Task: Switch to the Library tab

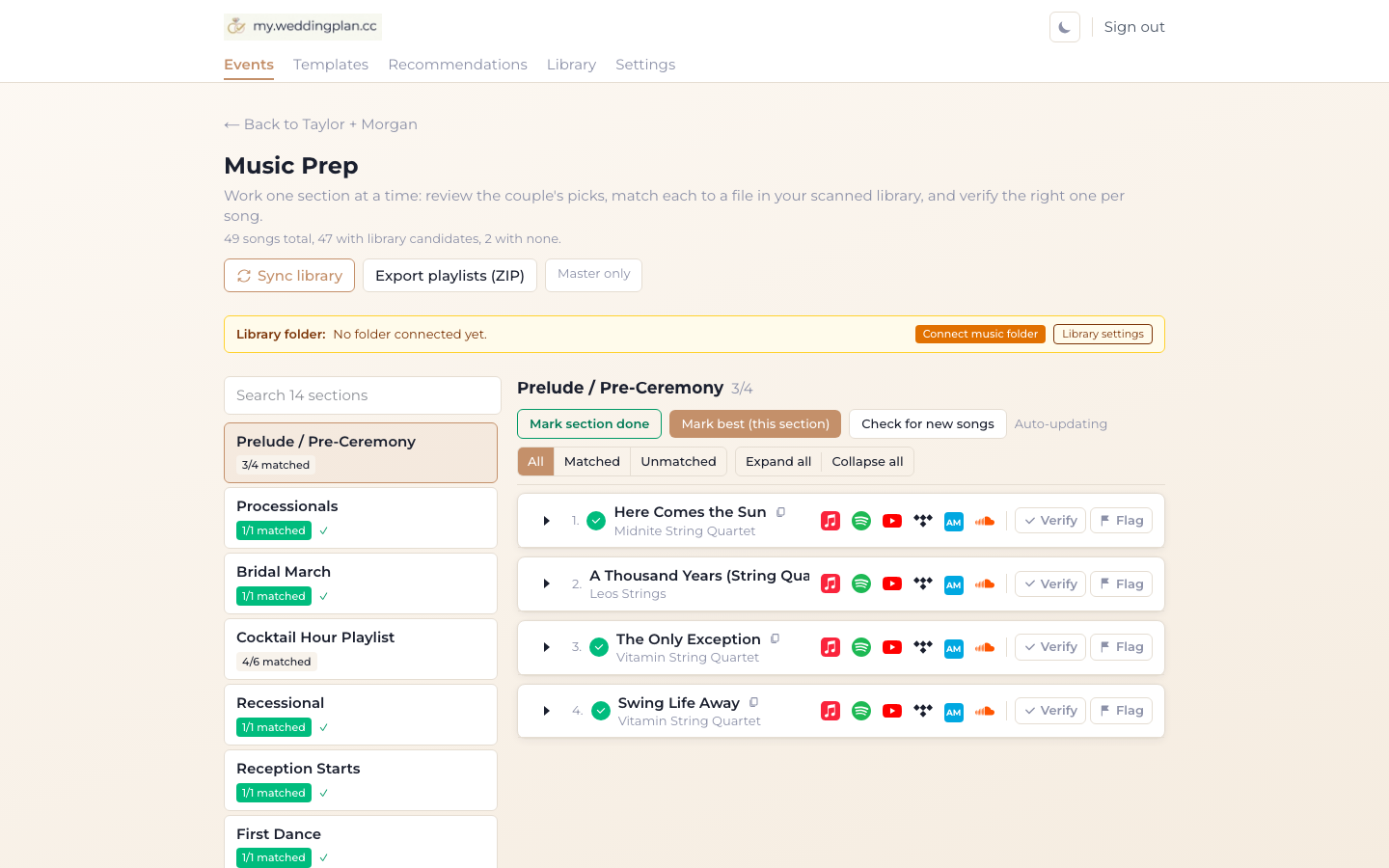Action: click(571, 65)
